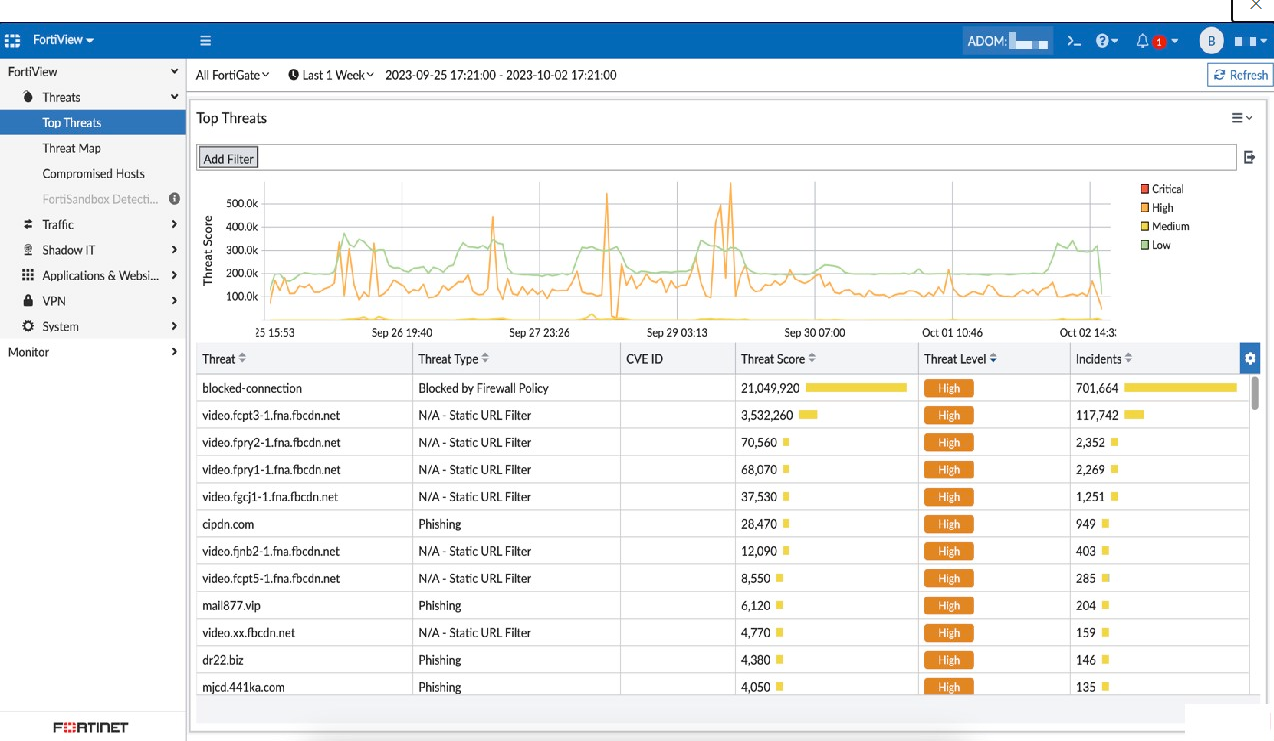Open the help question mark menu

pyautogui.click(x=1107, y=41)
